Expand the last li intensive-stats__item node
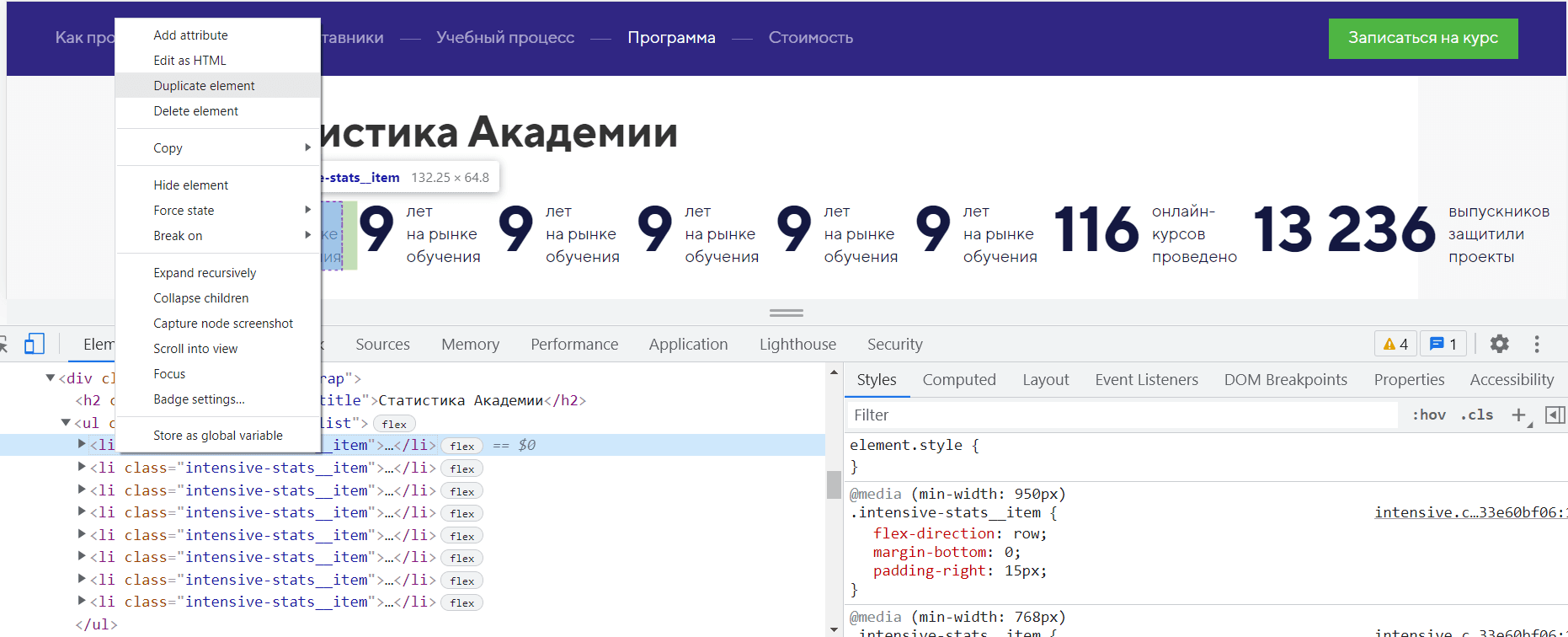1568x637 pixels. pos(82,601)
